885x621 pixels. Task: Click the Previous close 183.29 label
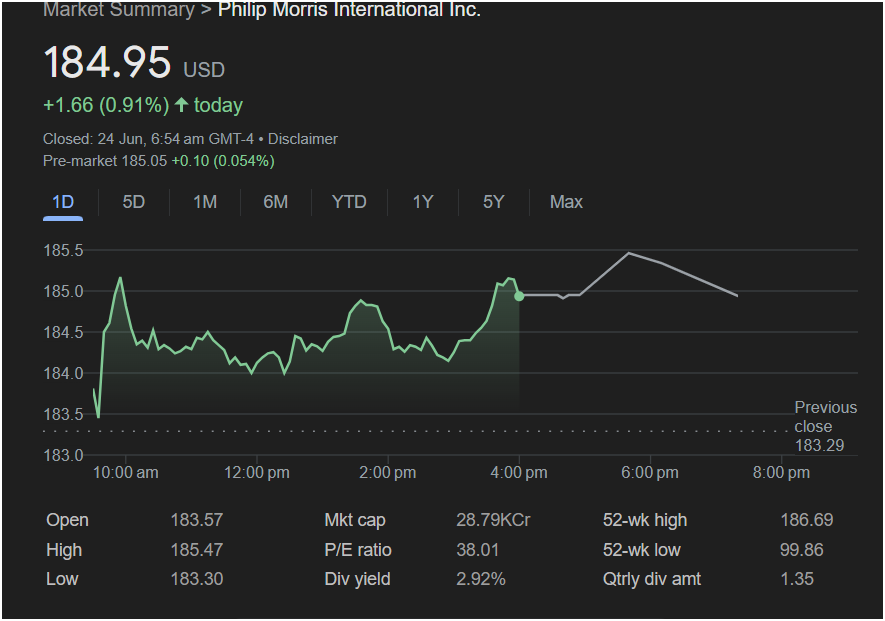pos(825,426)
